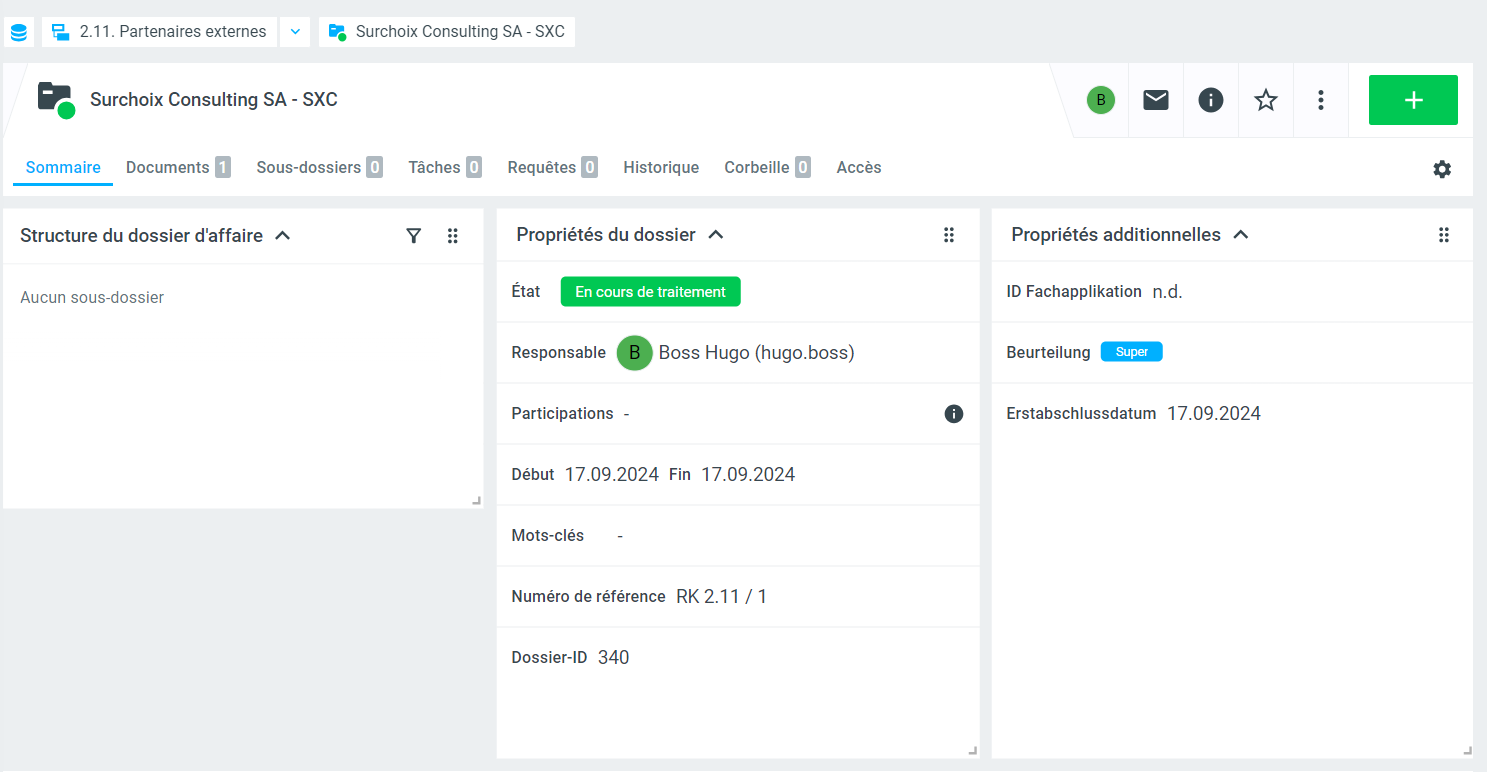Collapse the Propriétés additionnelles panel
Viewport: 1487px width, 772px height.
(x=1241, y=235)
